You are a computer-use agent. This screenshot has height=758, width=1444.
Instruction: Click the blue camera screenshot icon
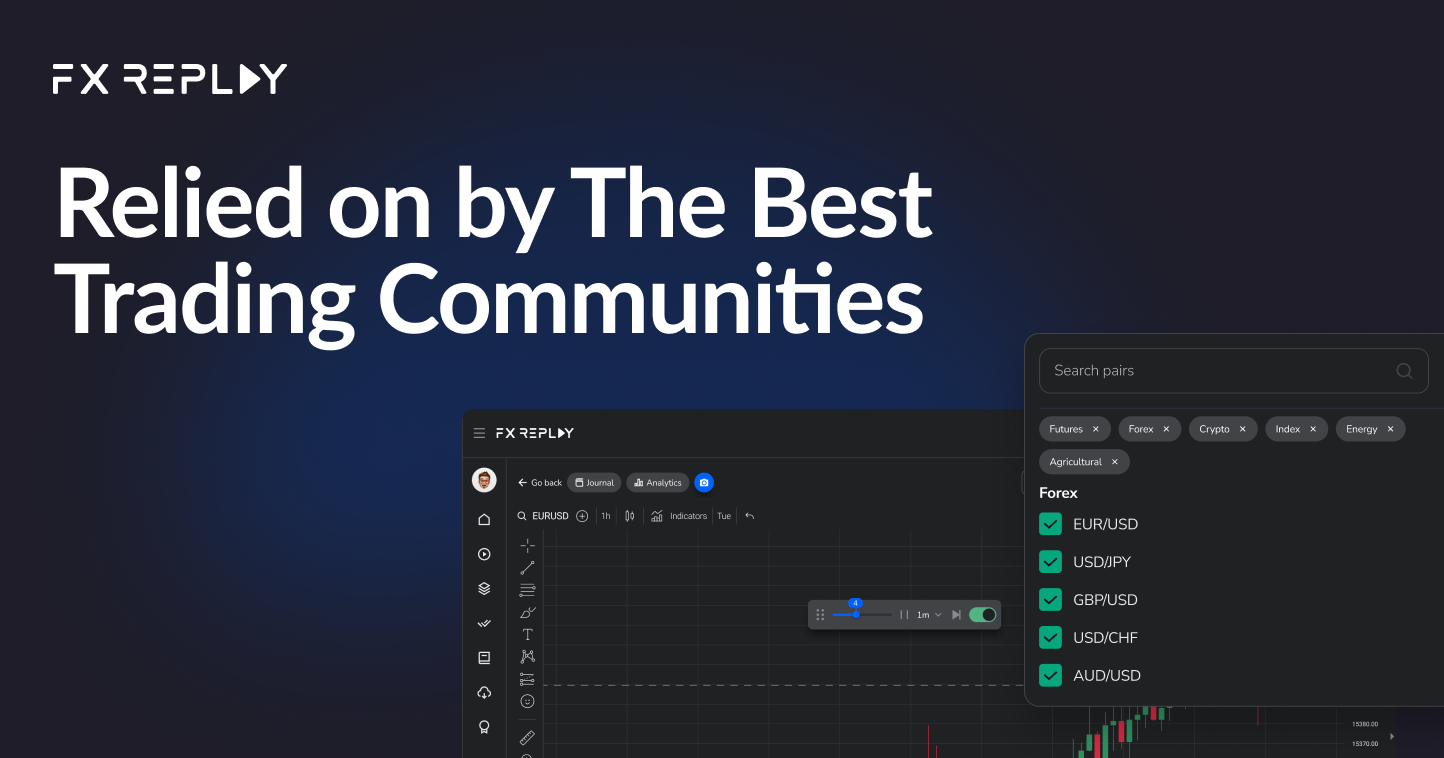(704, 482)
